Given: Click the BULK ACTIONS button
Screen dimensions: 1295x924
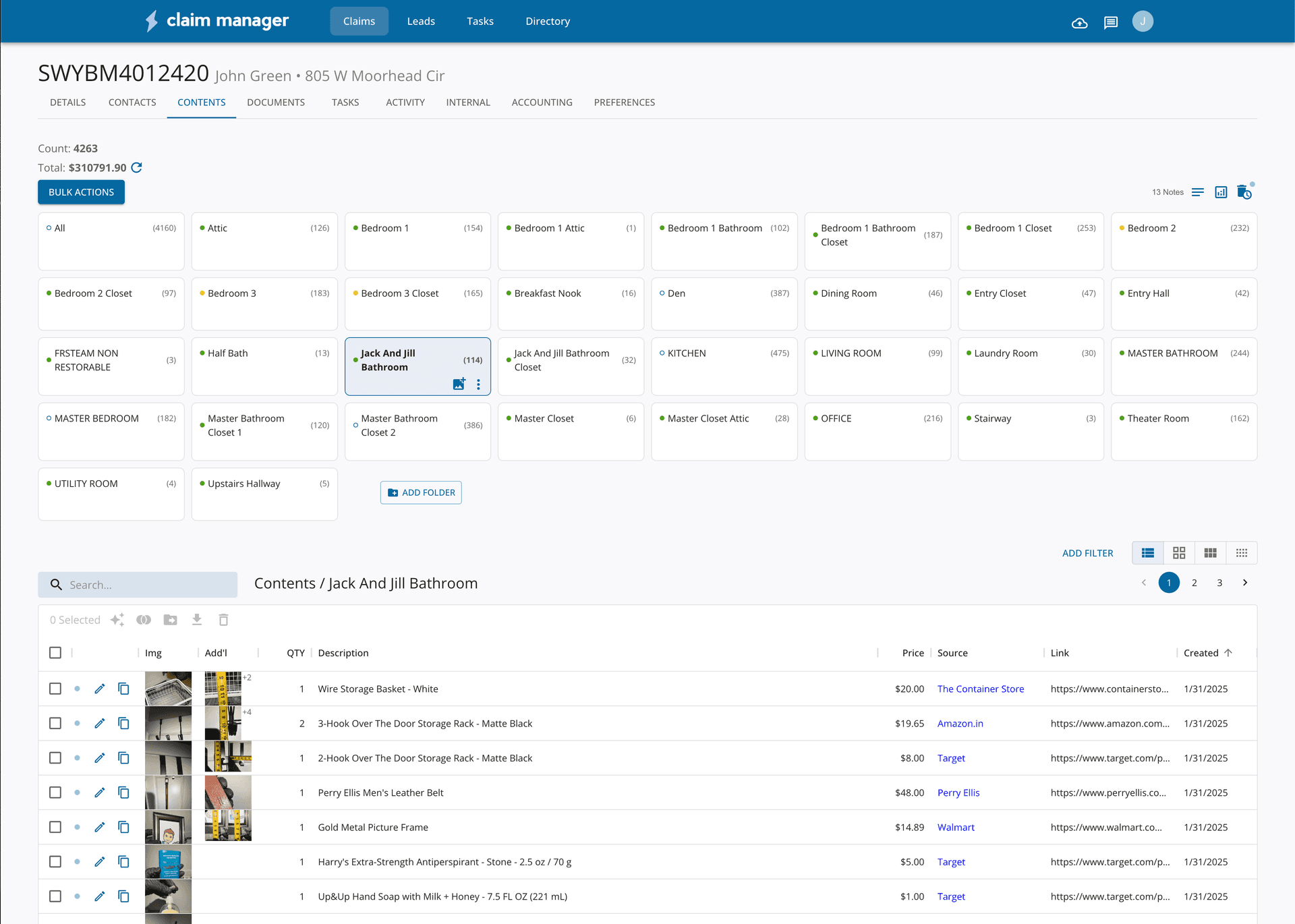Looking at the screenshot, I should [x=81, y=192].
